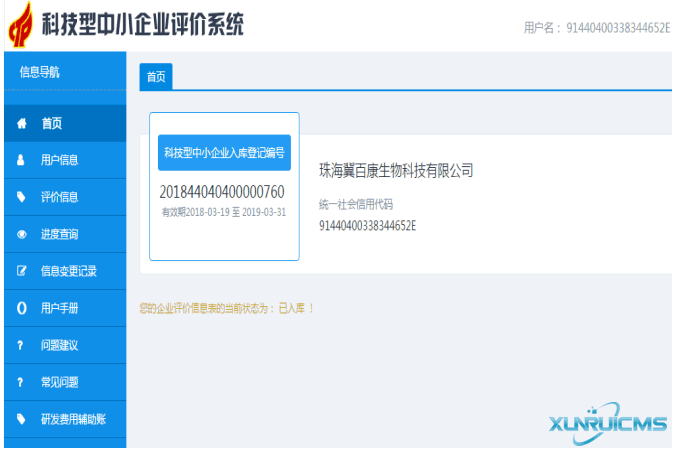This screenshot has height=449, width=673.
Task: Select the 信息变更记录 menu item
Action: [x=68, y=271]
